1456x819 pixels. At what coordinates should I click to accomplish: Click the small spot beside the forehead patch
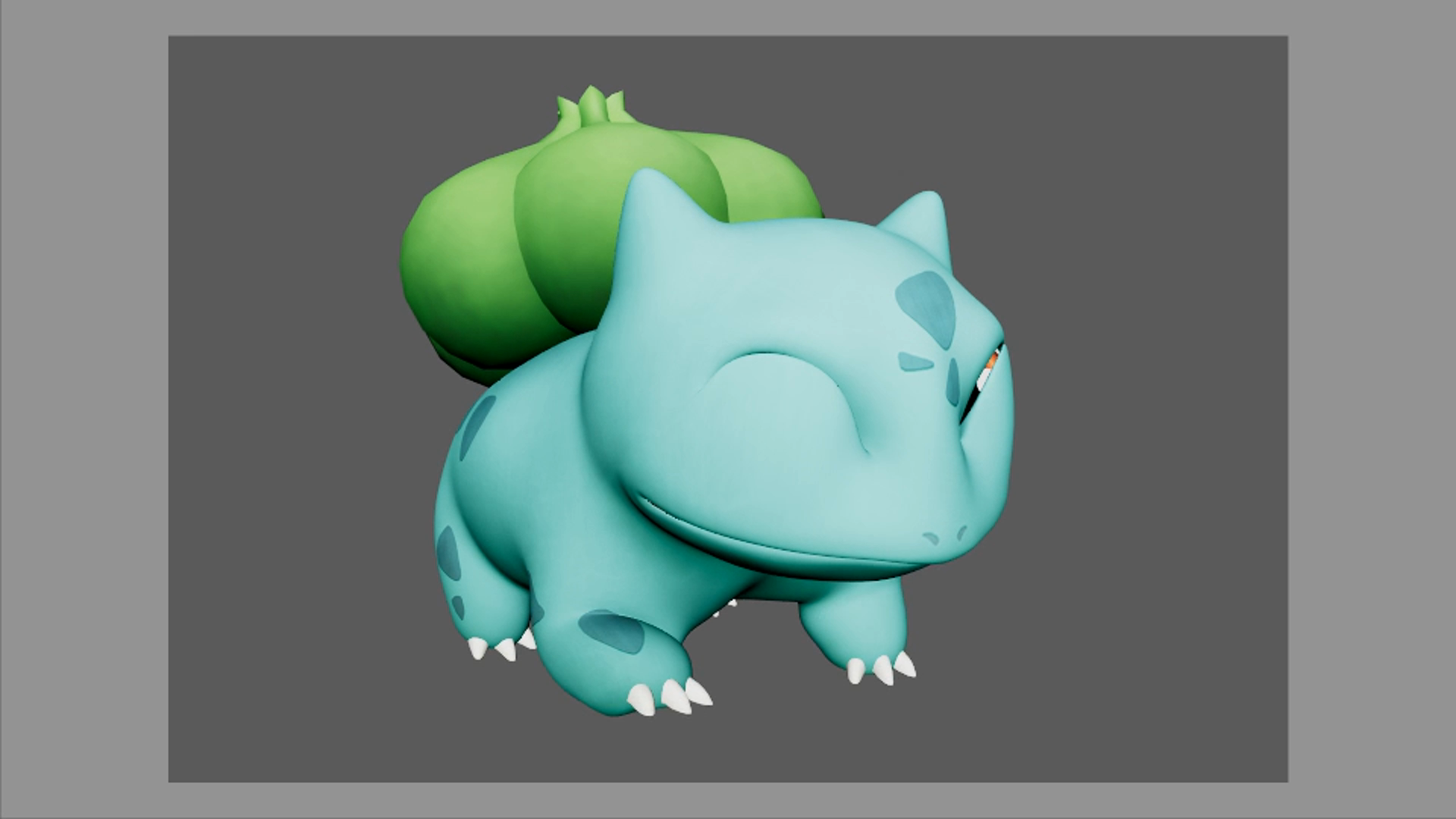pyautogui.click(x=914, y=362)
